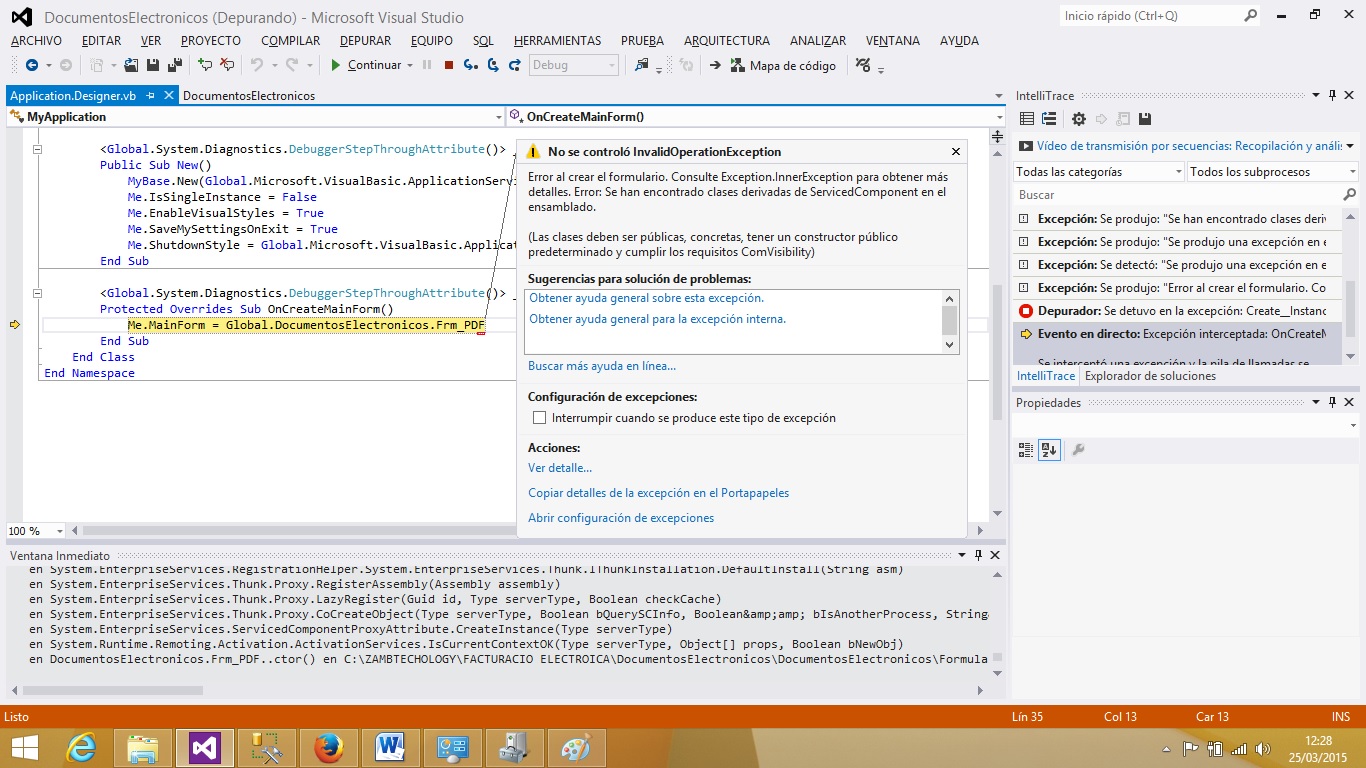The height and width of the screenshot is (768, 1366).
Task: Click Step Over debug icon
Action: pos(493,65)
